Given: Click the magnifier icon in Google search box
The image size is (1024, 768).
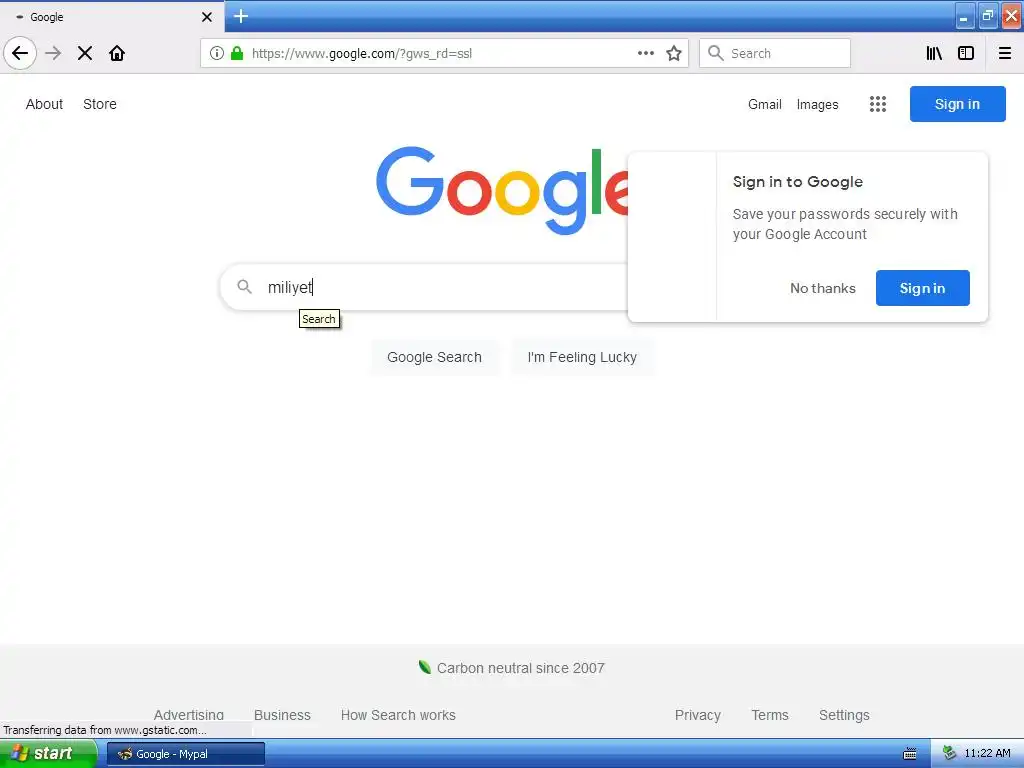Looking at the screenshot, I should point(244,287).
